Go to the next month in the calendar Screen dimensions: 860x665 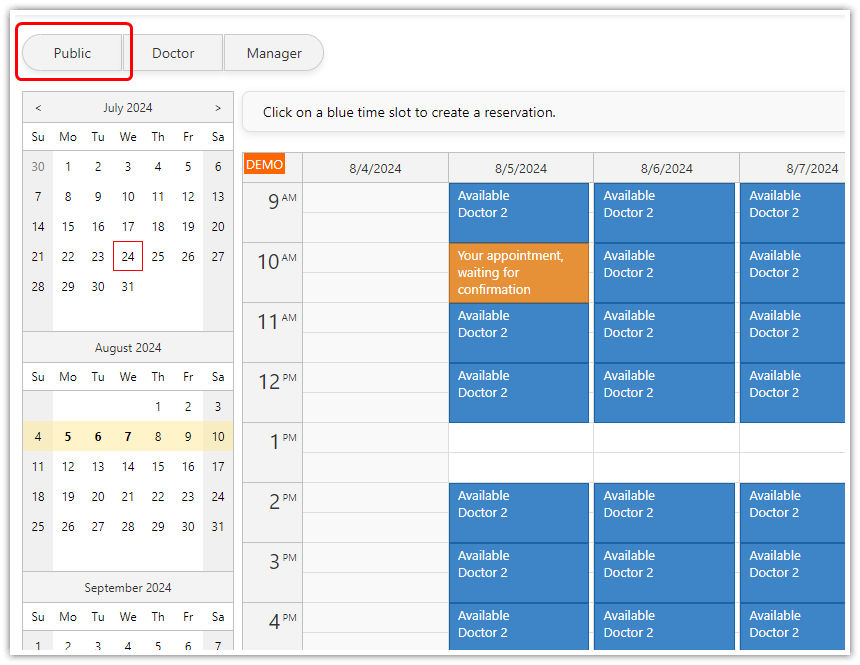[218, 107]
